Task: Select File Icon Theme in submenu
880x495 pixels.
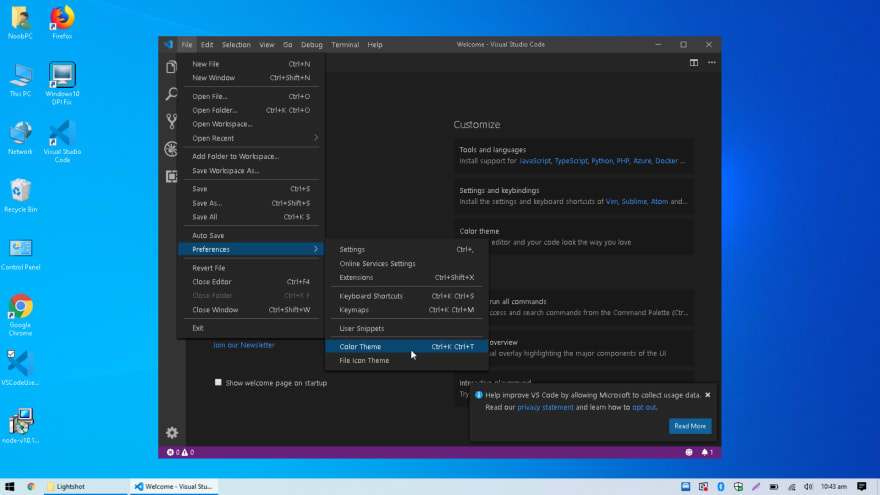Action: point(406,360)
